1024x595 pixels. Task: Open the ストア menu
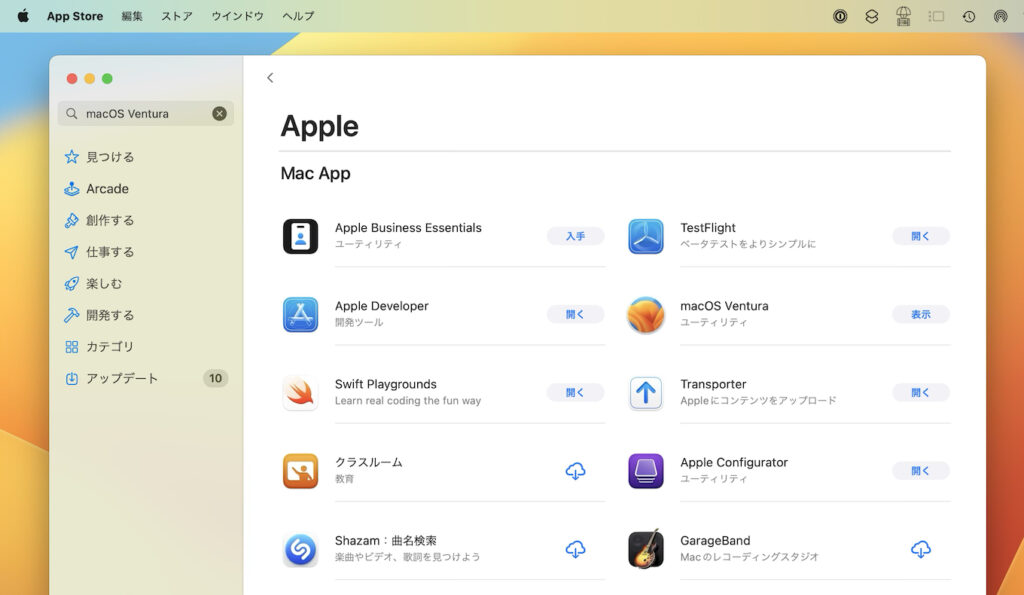click(176, 16)
